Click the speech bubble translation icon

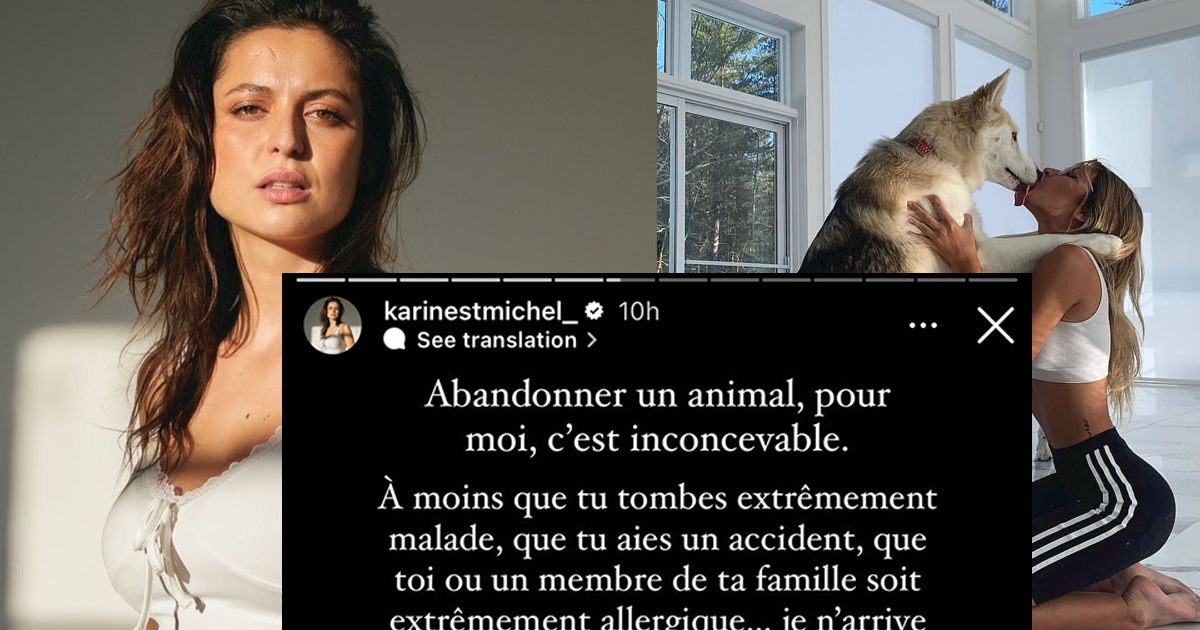(x=395, y=340)
